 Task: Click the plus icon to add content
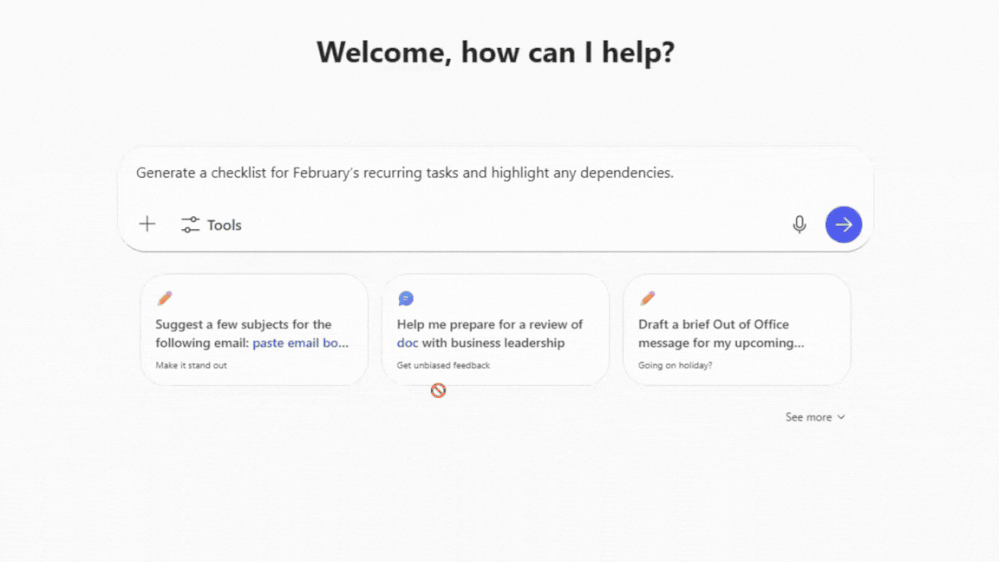(x=147, y=224)
